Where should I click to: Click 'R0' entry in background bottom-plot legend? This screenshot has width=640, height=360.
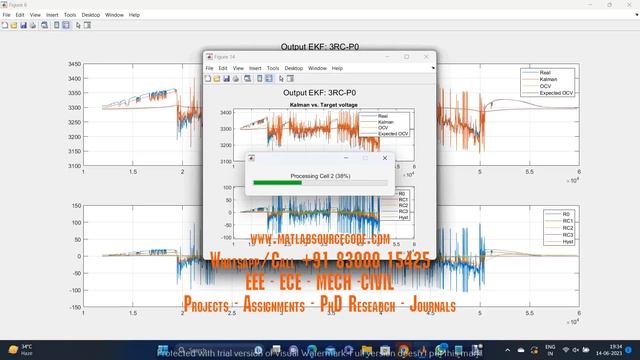click(x=566, y=214)
